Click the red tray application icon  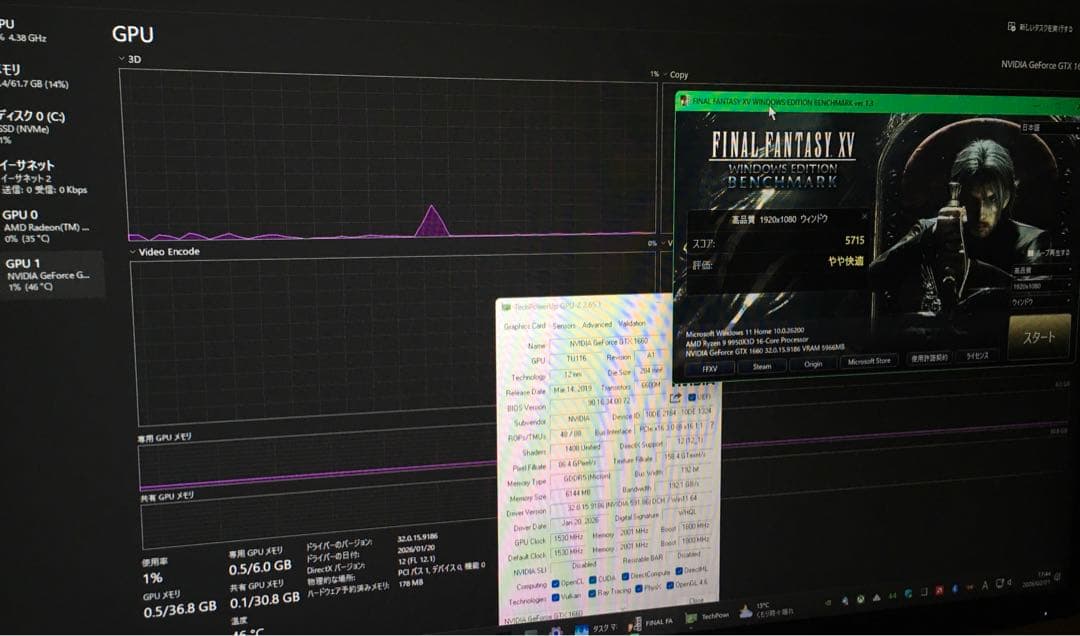(939, 591)
